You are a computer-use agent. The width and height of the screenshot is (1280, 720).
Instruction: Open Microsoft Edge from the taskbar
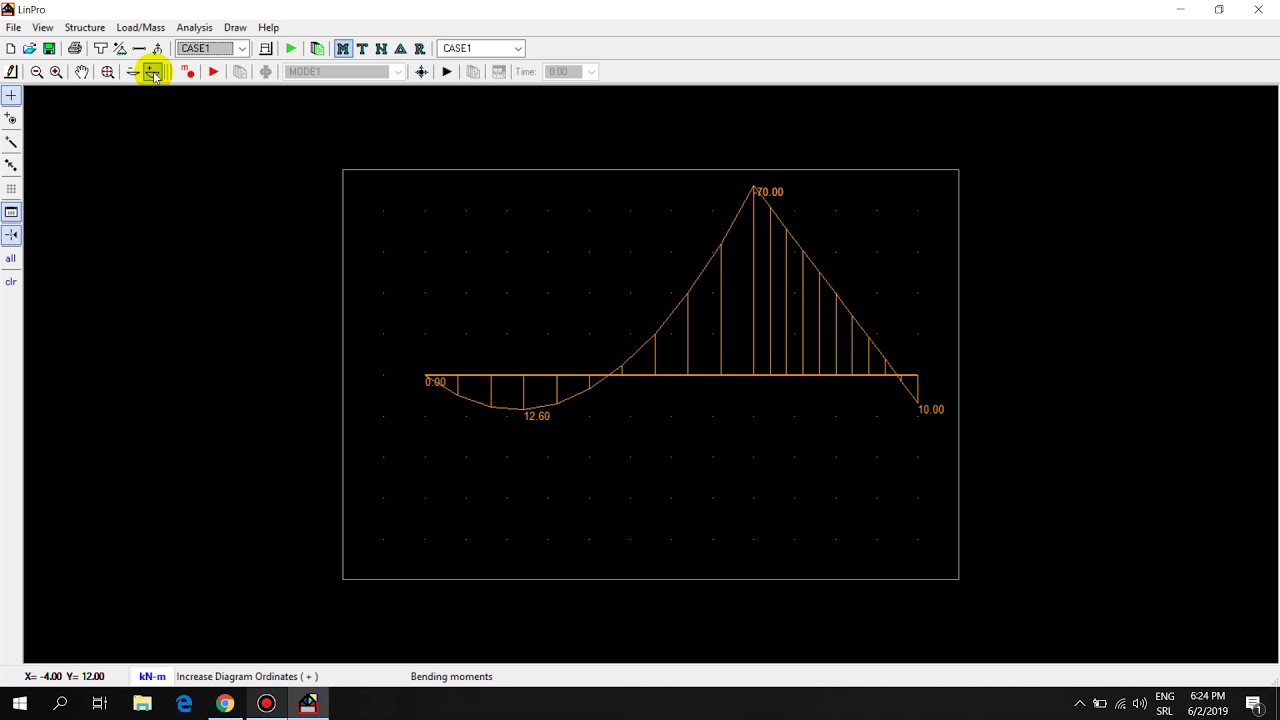[x=184, y=704]
